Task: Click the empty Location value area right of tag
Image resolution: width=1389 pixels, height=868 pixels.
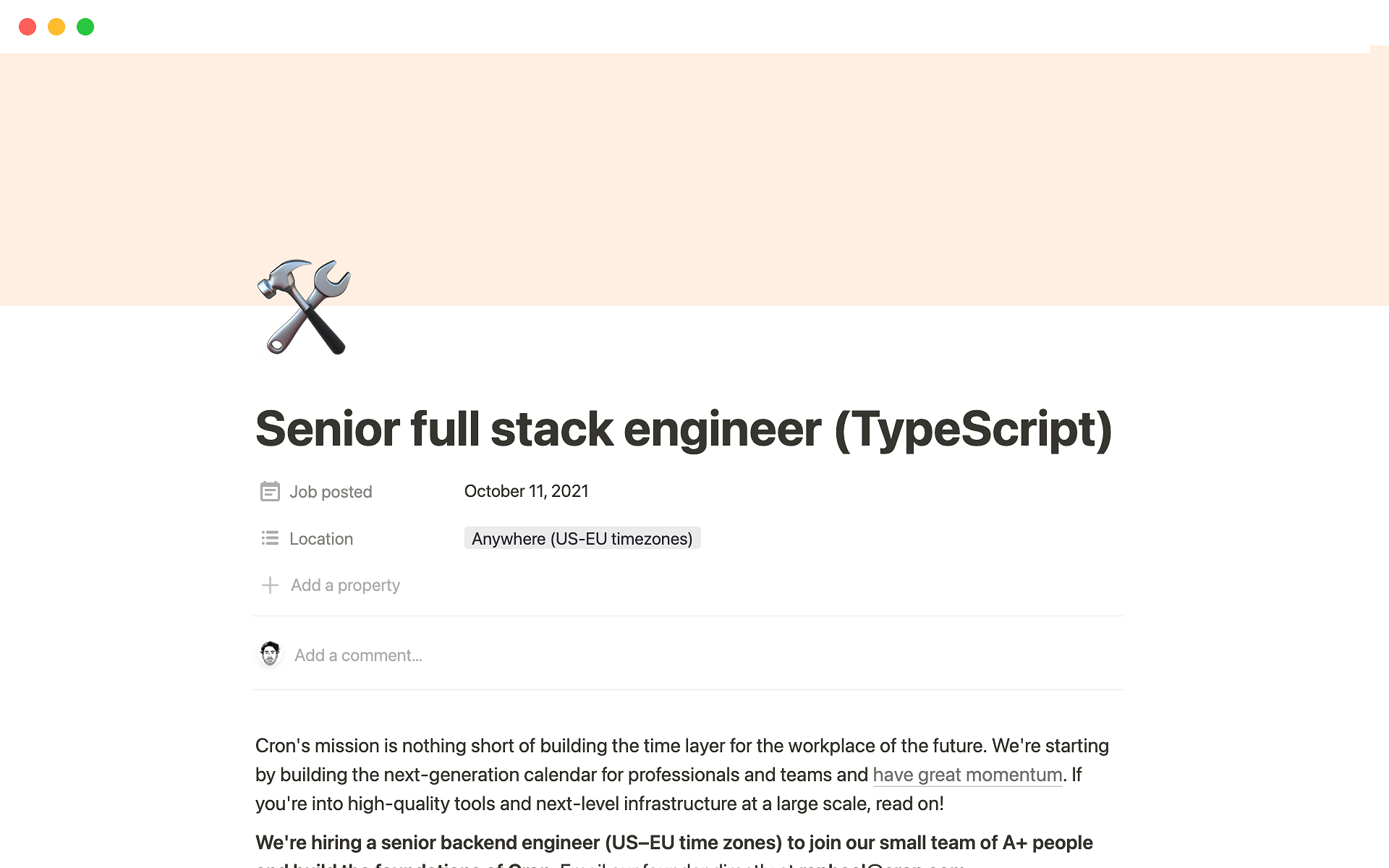Action: click(x=904, y=539)
